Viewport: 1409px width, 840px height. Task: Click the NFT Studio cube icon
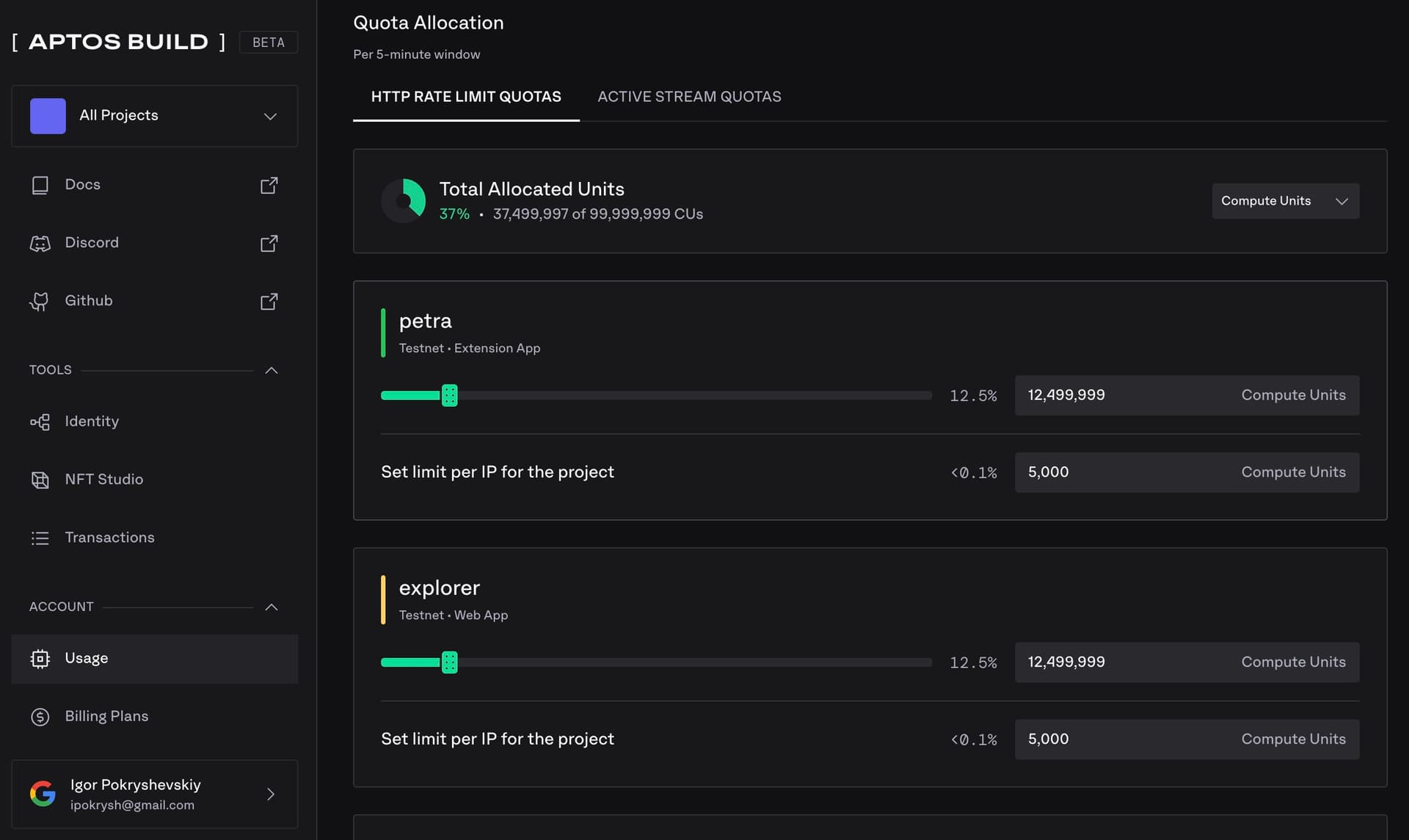click(x=40, y=480)
